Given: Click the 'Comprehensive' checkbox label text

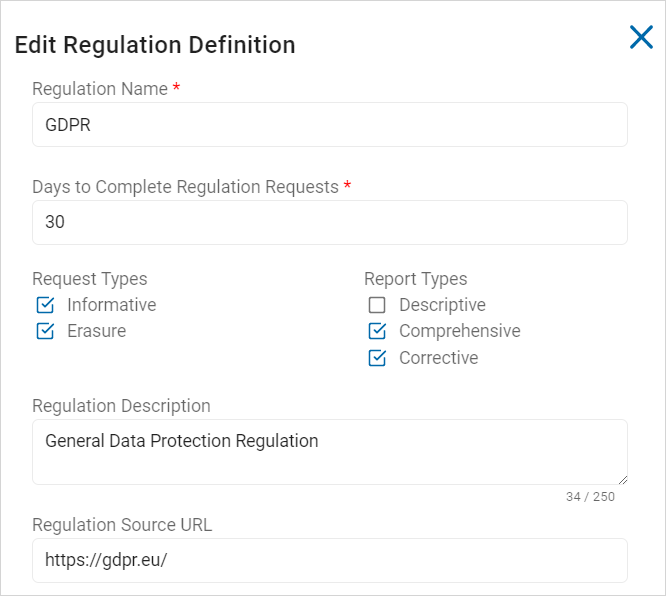Looking at the screenshot, I should click(x=459, y=331).
